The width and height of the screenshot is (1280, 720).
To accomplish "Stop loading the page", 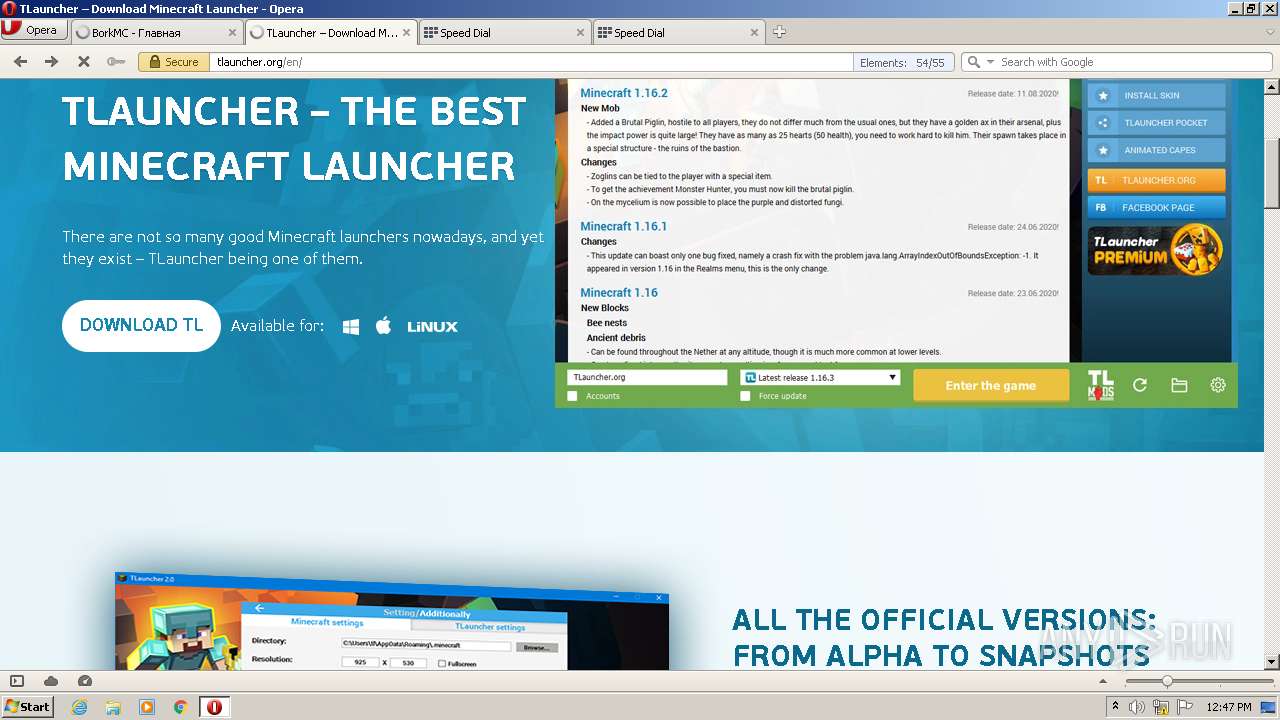I will click(84, 62).
